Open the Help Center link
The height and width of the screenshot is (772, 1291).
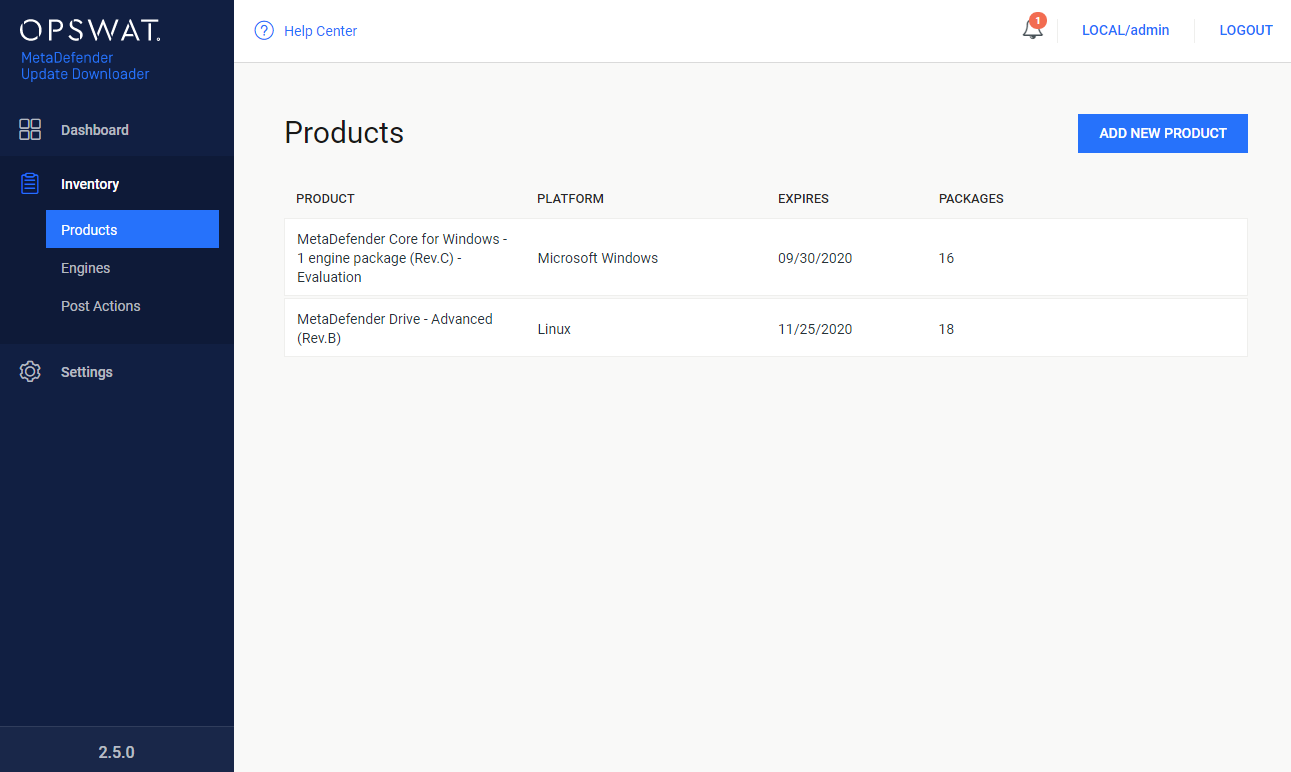click(320, 31)
